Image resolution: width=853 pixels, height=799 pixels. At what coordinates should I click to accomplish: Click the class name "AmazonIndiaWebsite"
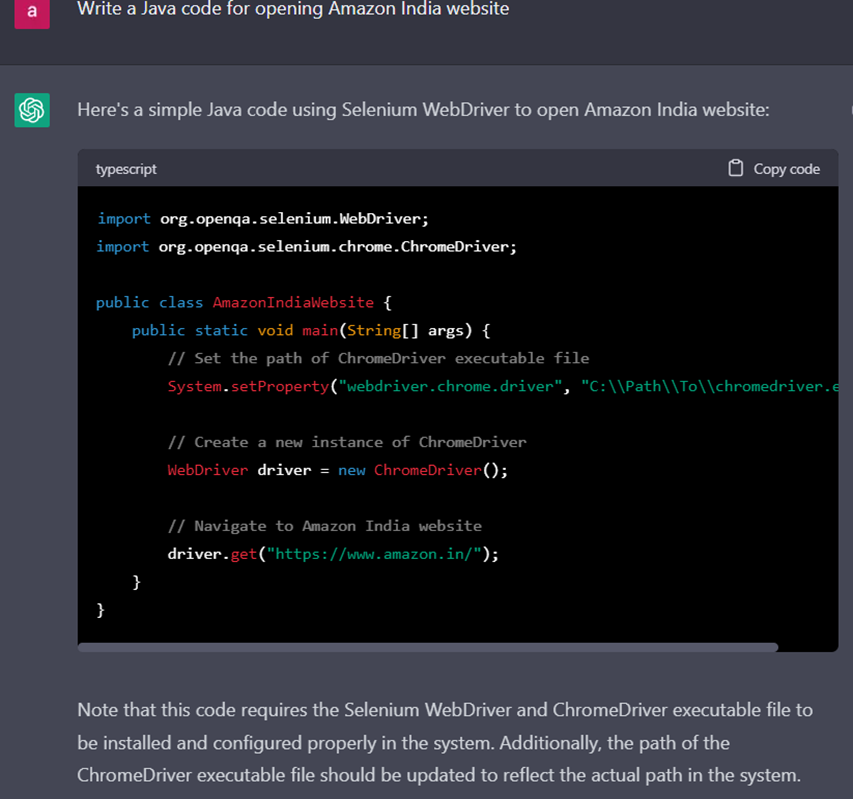pos(293,302)
